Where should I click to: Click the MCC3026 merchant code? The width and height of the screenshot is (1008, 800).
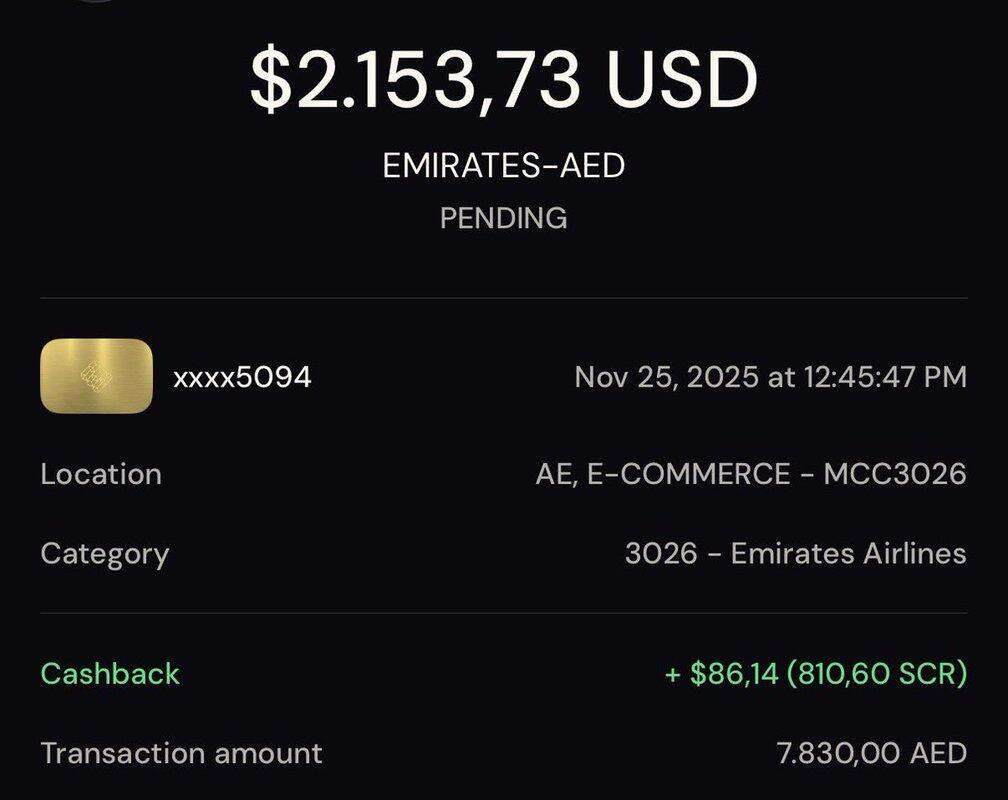895,473
